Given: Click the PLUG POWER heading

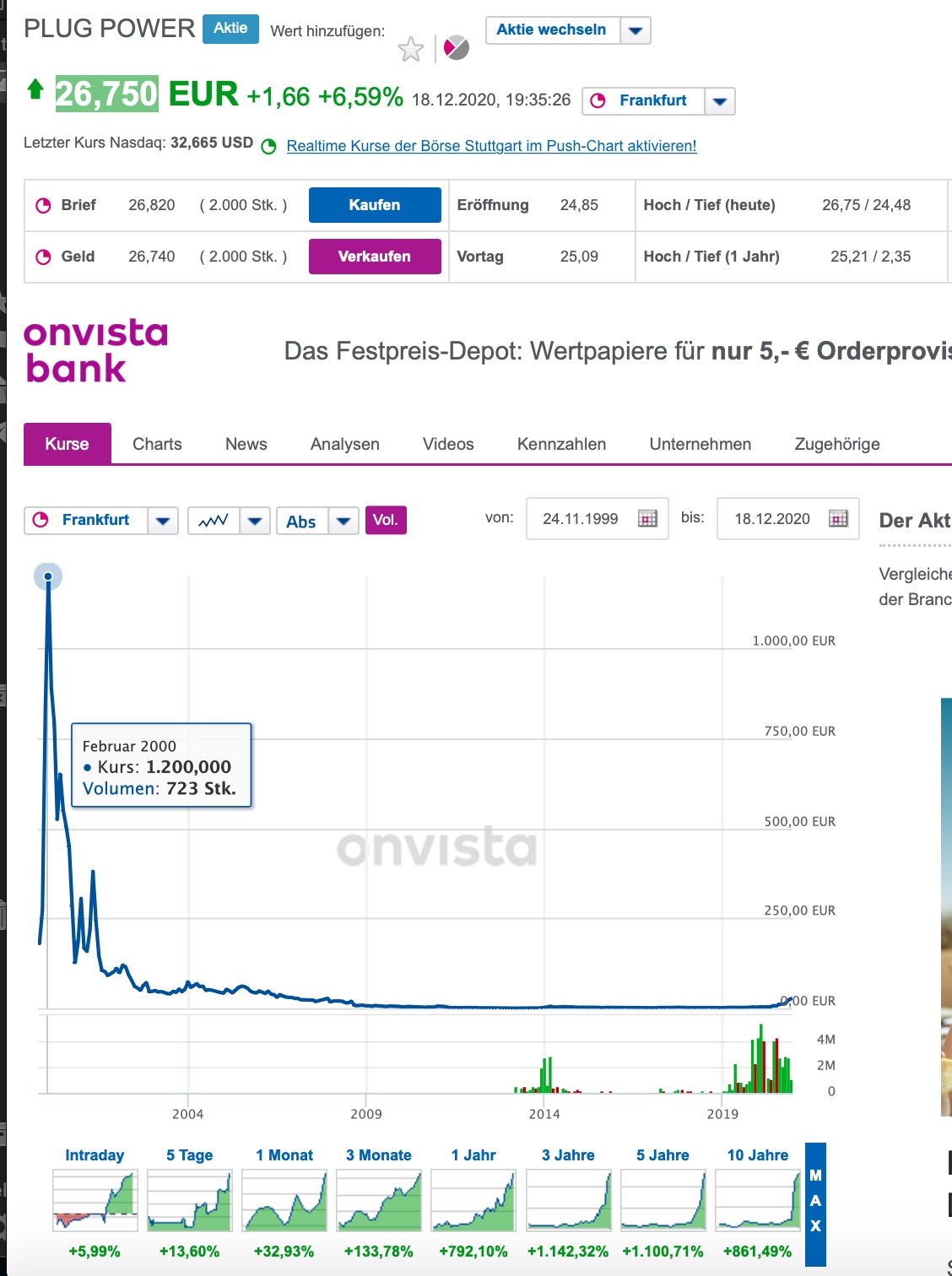Looking at the screenshot, I should pos(110,29).
